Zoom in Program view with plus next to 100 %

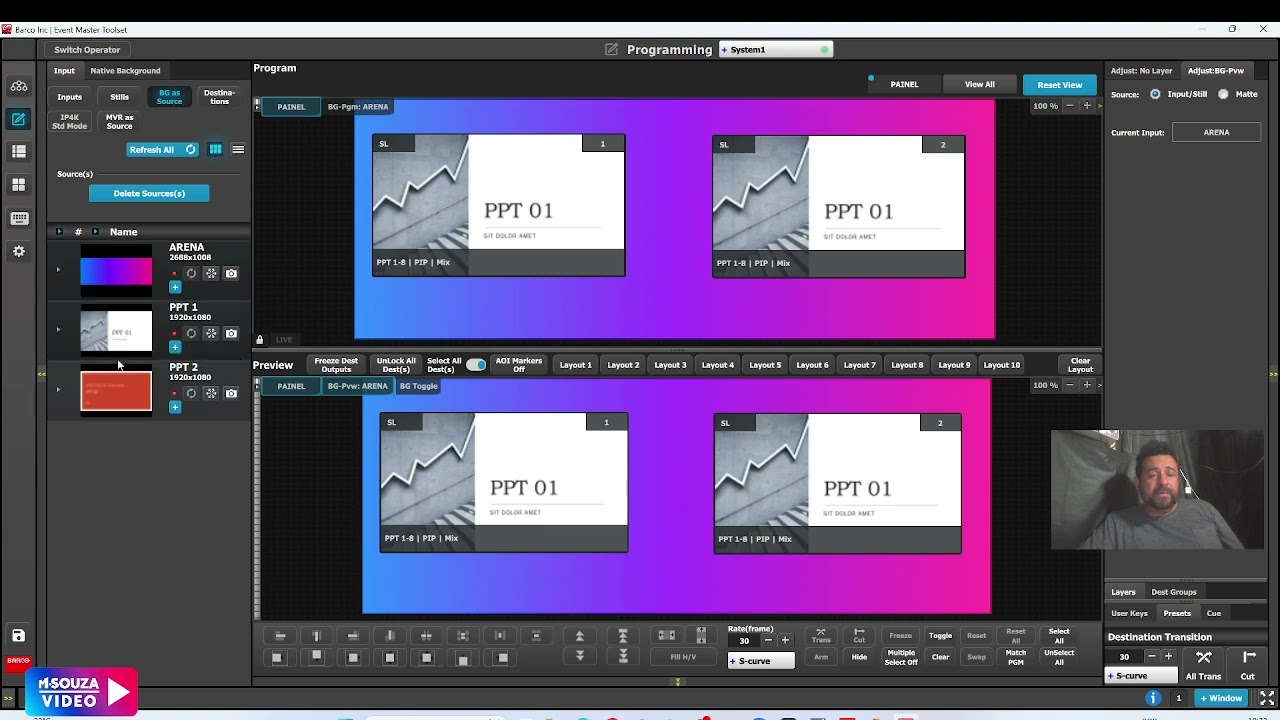1087,105
